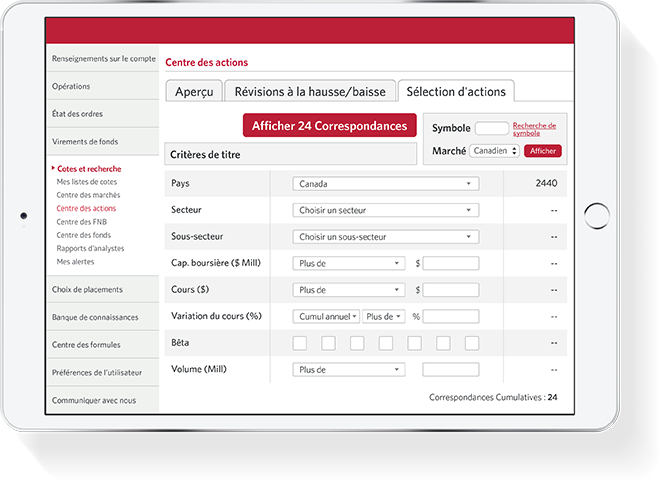Open Communiquer avec nous menu item
The image size is (660, 481).
pos(103,400)
